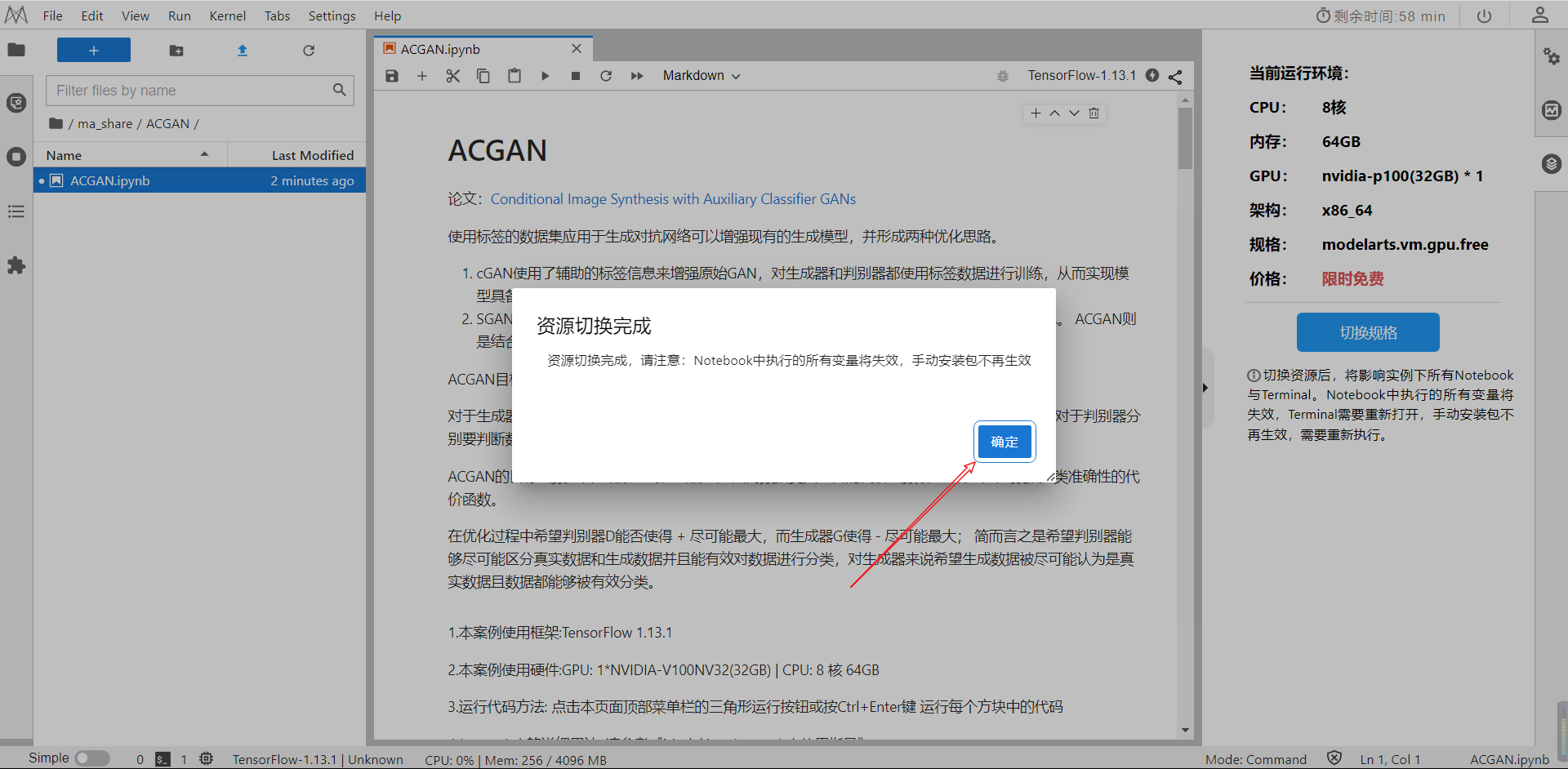Screen dimensions: 1568x769
Task: Open the File menu
Action: 53,16
